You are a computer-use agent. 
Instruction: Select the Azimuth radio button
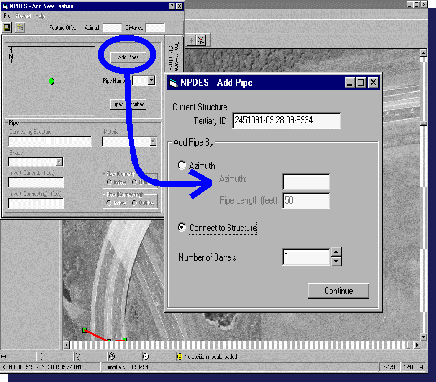click(182, 165)
